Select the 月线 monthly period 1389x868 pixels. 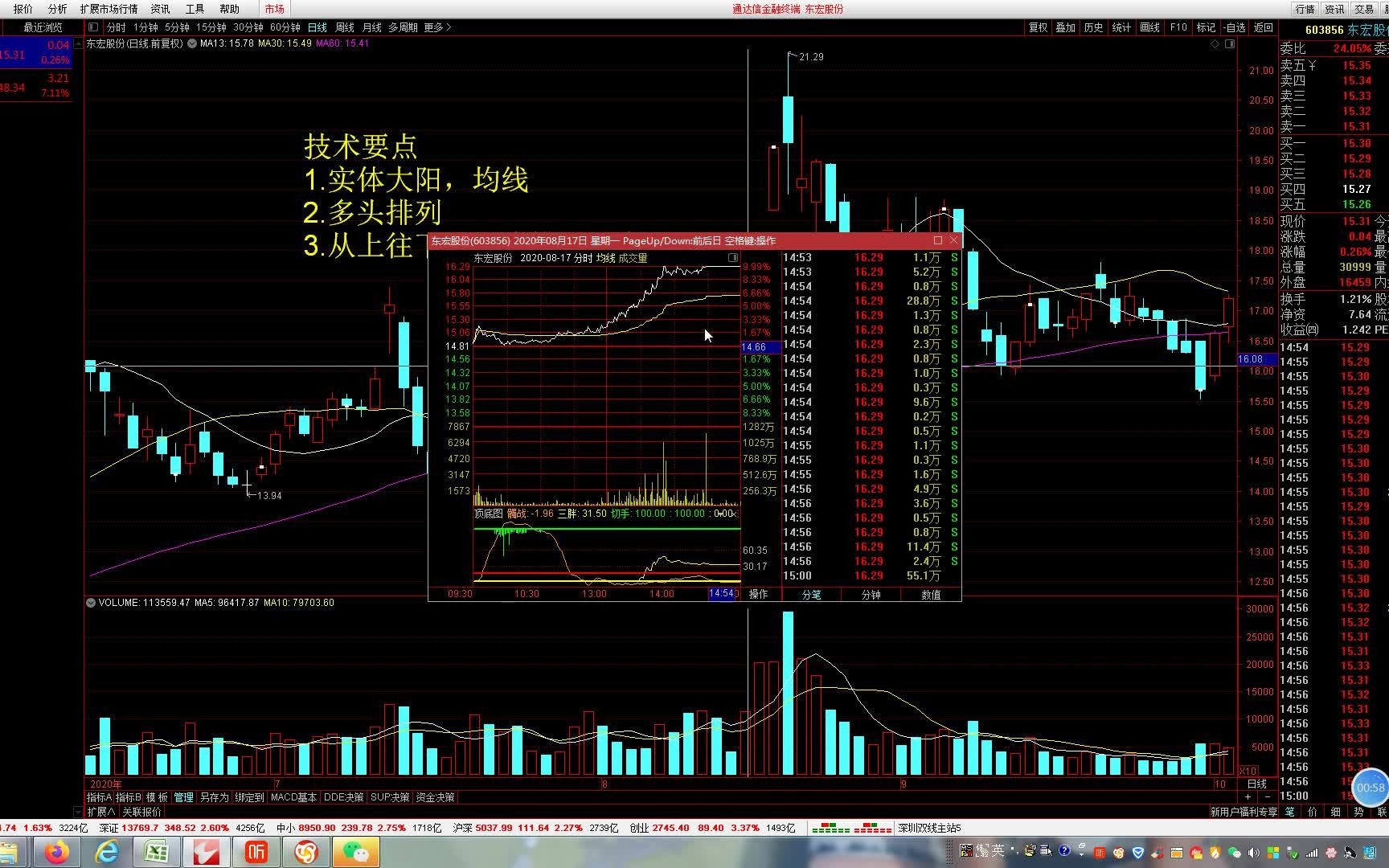pyautogui.click(x=372, y=27)
